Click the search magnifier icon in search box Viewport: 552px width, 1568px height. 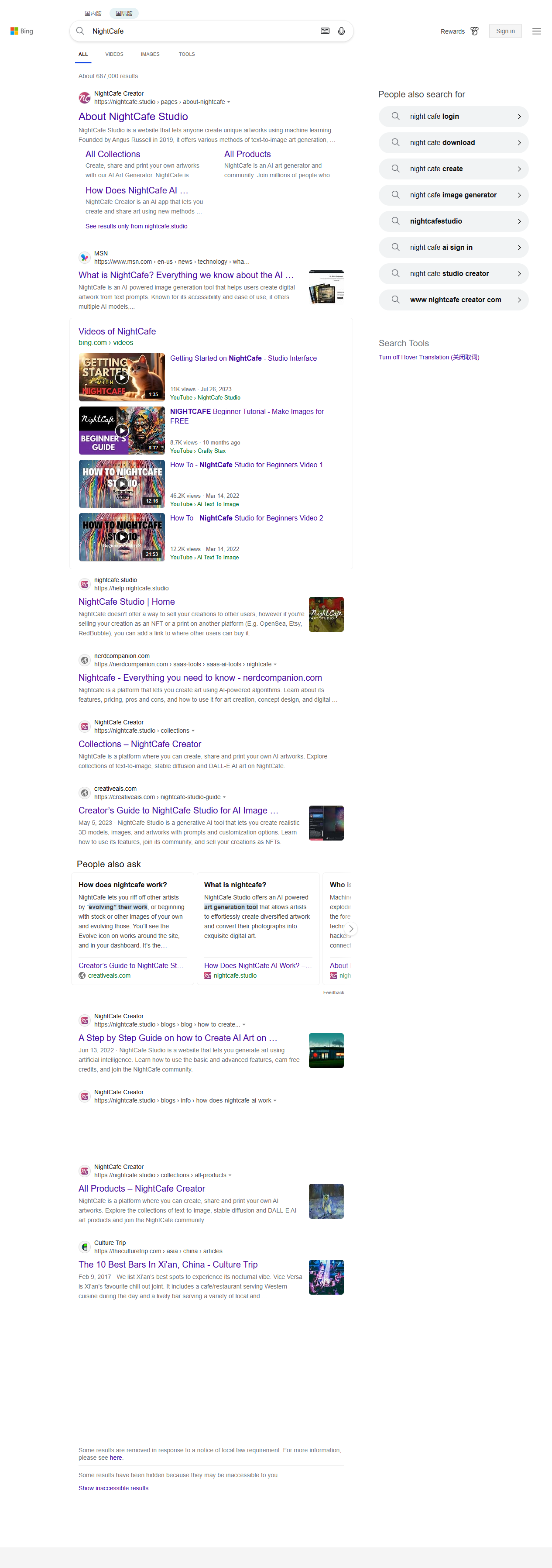coord(80,31)
